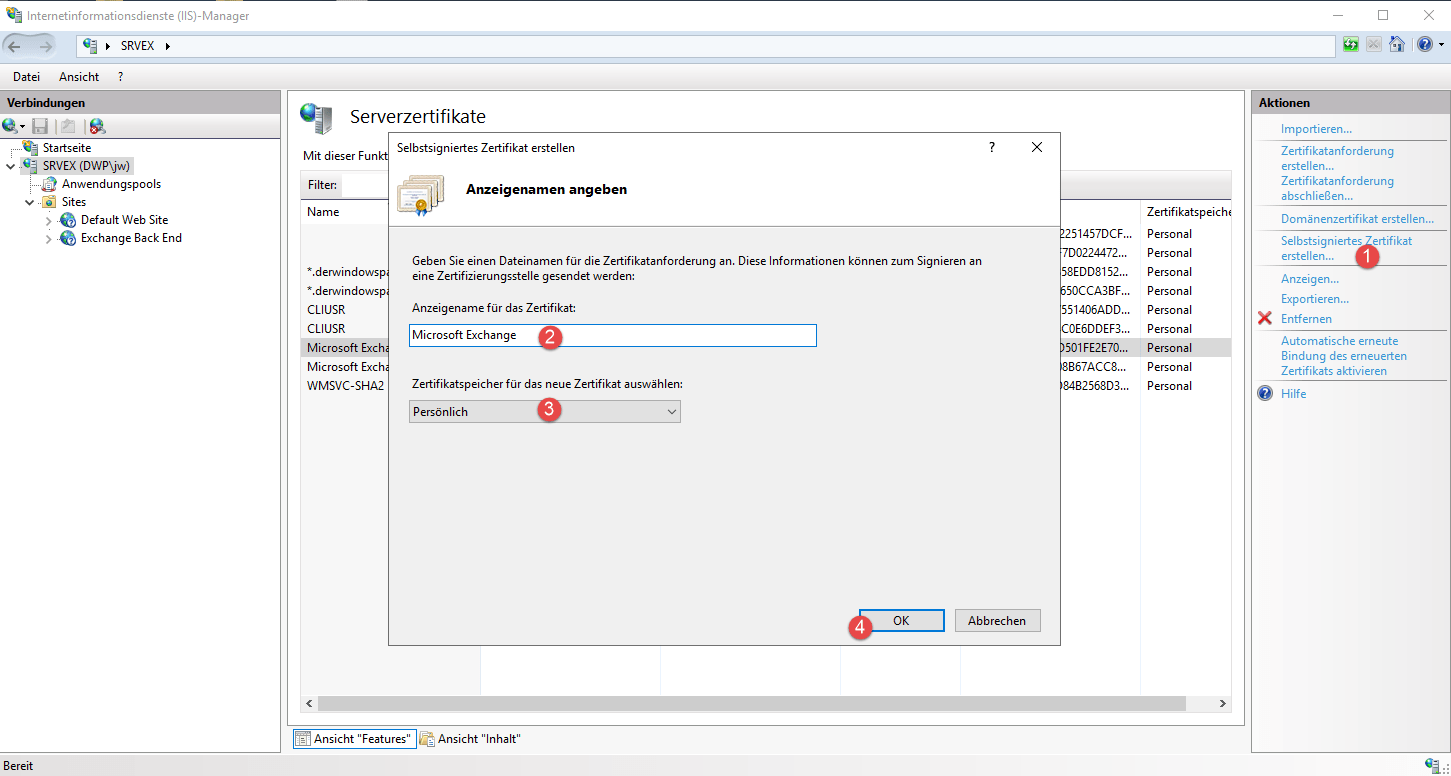Viewport: 1451px width, 776px height.
Task: Click OK to create the certificate
Action: point(901,621)
